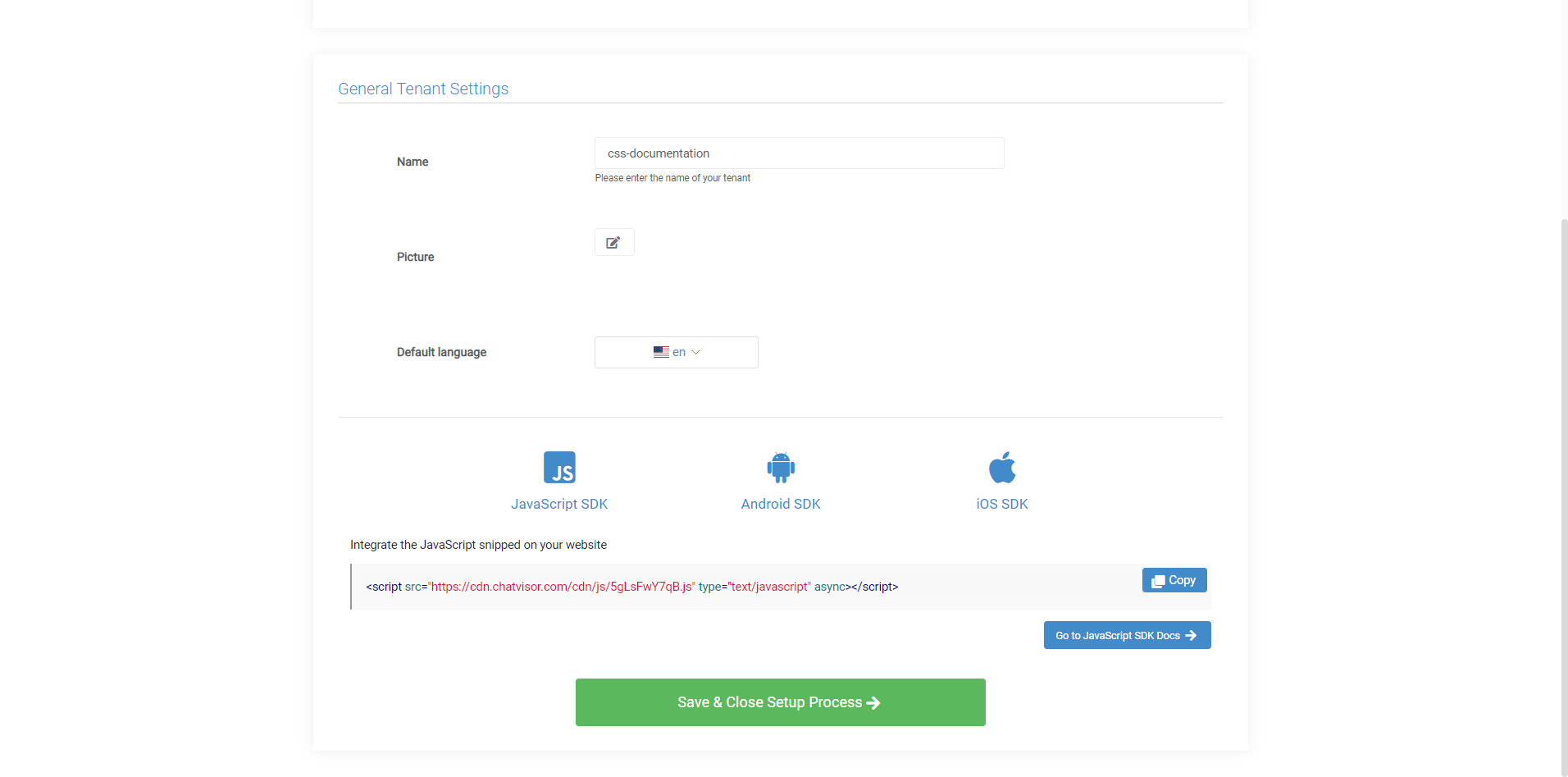Click the 'Integrate the JavaScript snipped' text
1568x777 pixels.
tap(479, 545)
